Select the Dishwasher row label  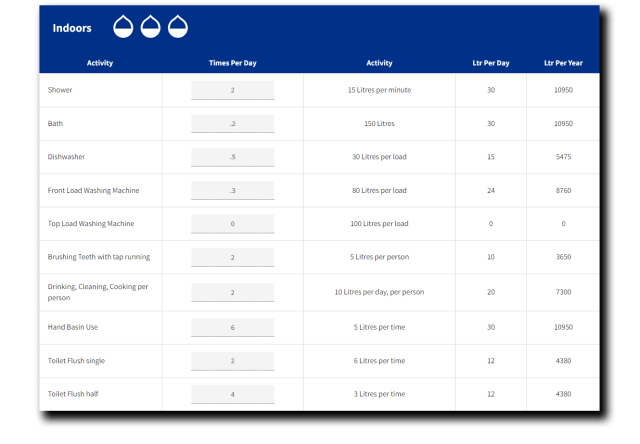[66, 157]
